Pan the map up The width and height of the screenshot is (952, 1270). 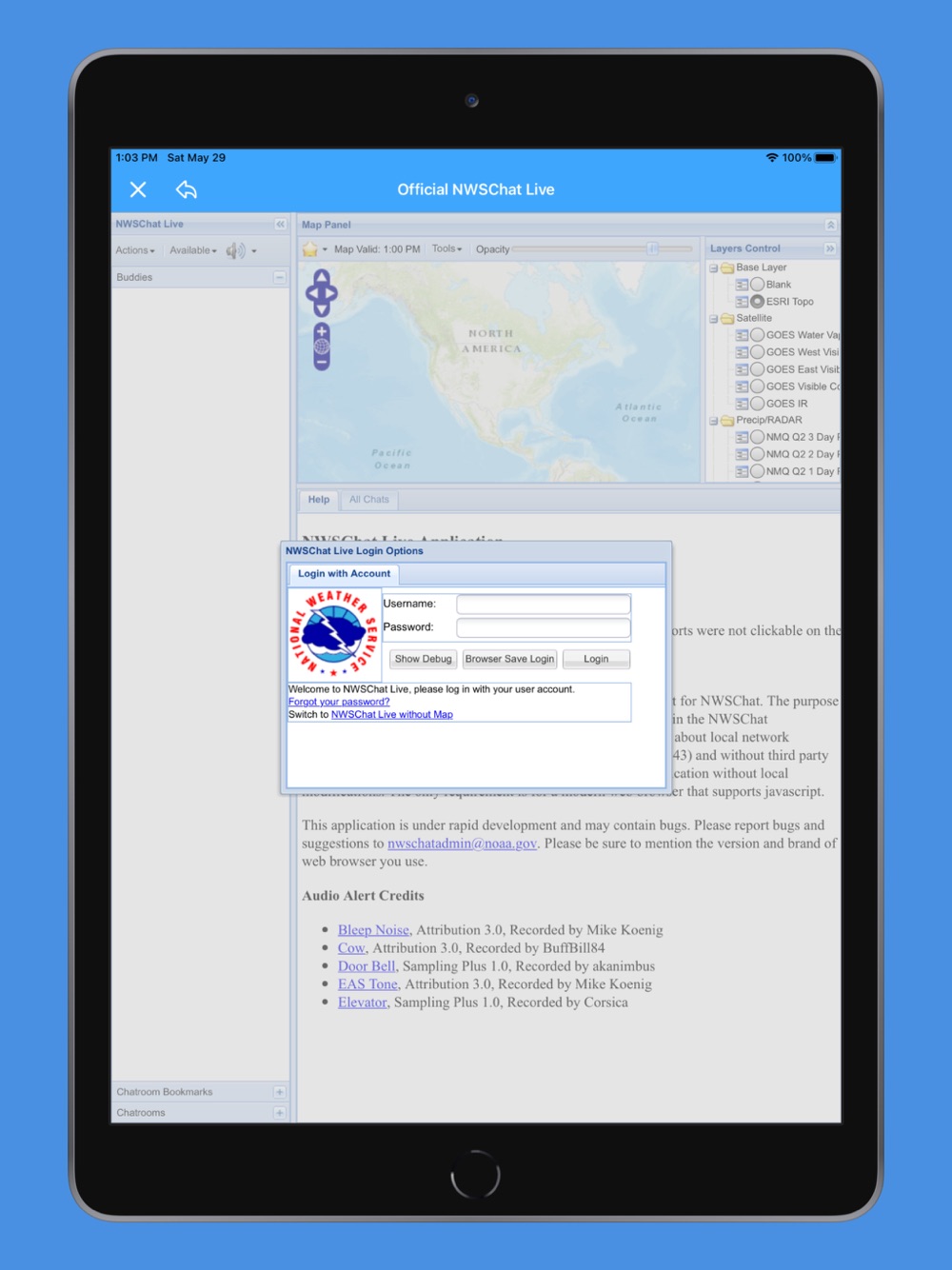click(x=322, y=276)
